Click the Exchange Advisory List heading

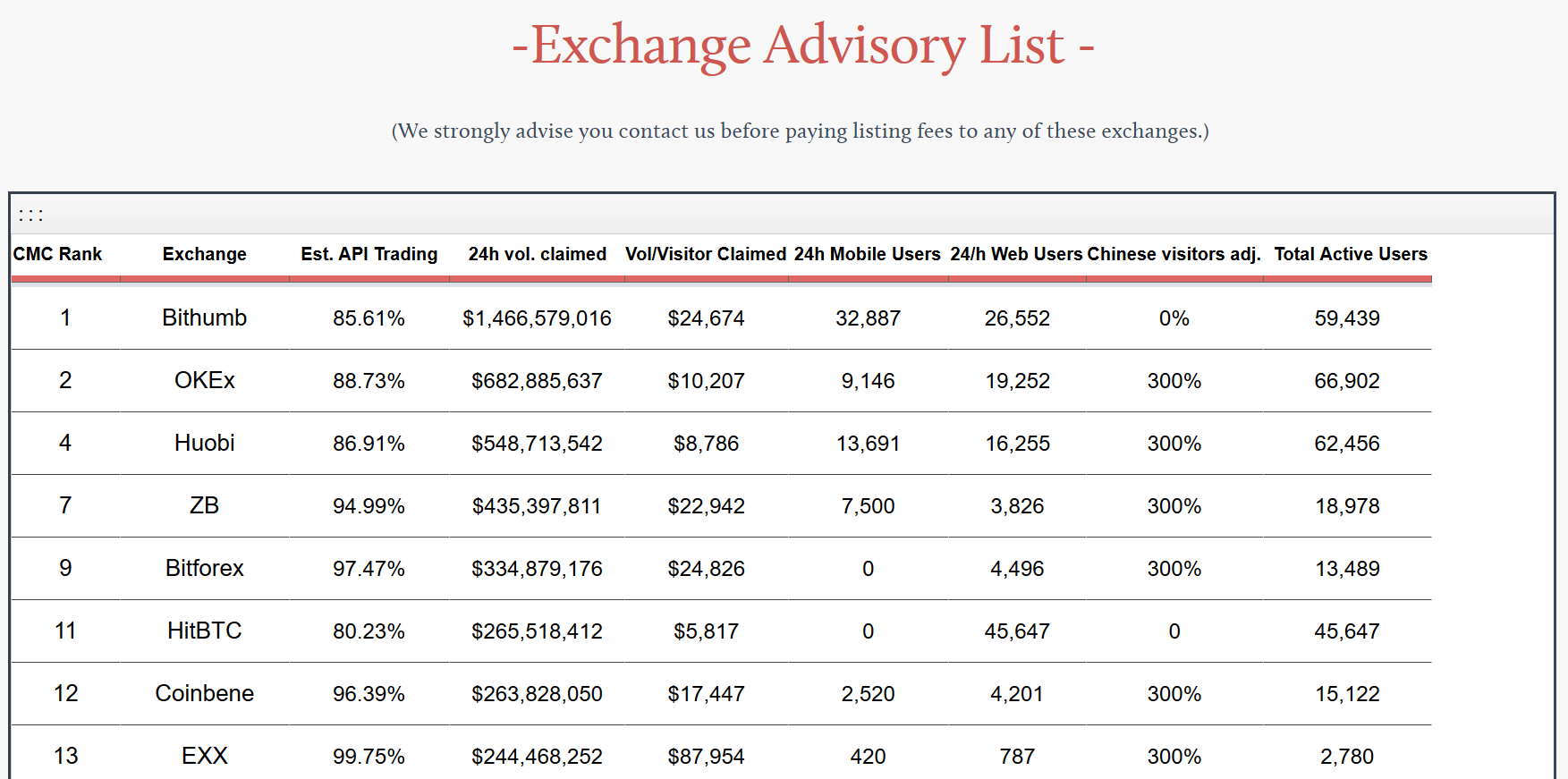(x=802, y=45)
